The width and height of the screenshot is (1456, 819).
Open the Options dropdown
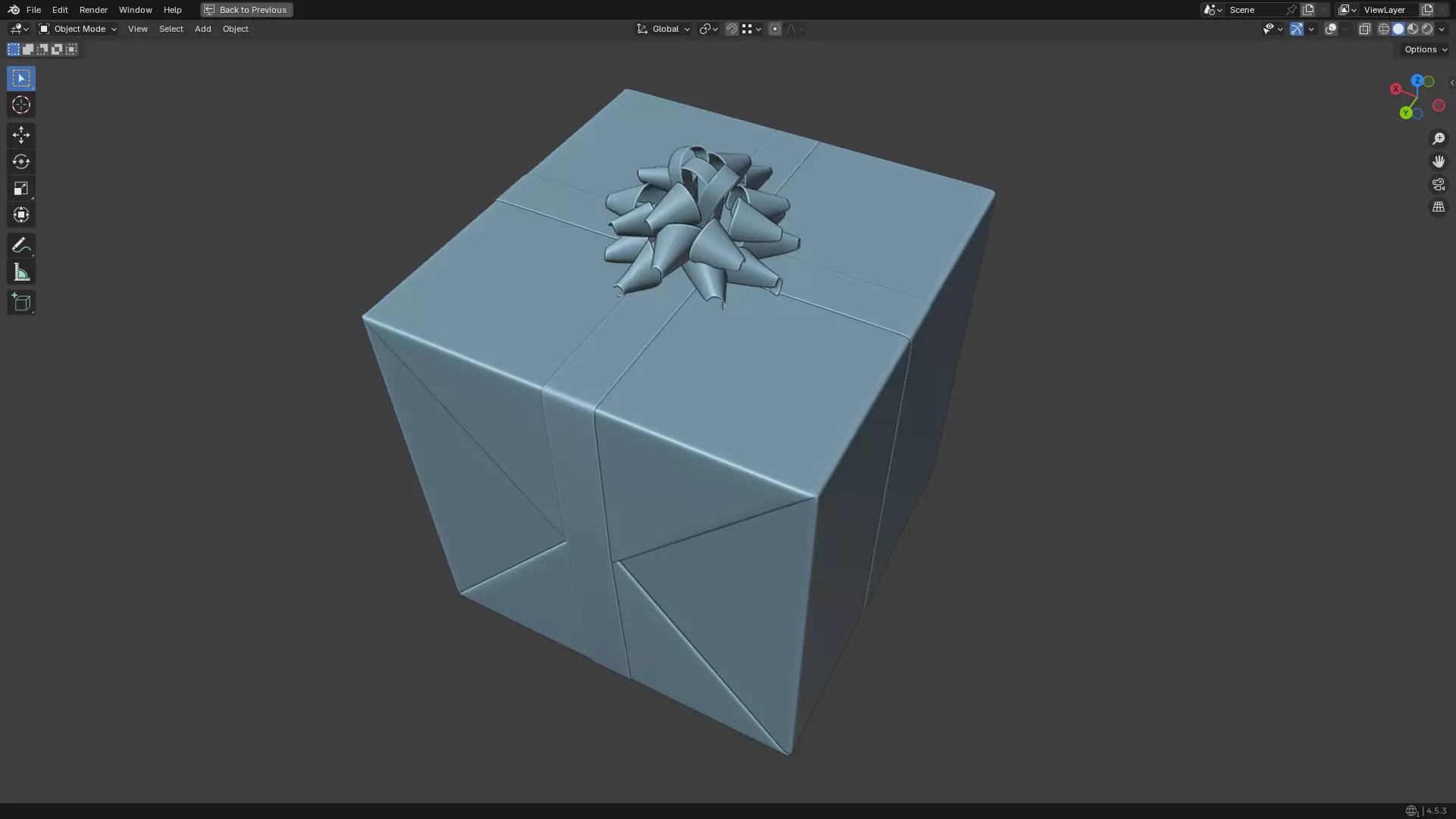pos(1426,49)
